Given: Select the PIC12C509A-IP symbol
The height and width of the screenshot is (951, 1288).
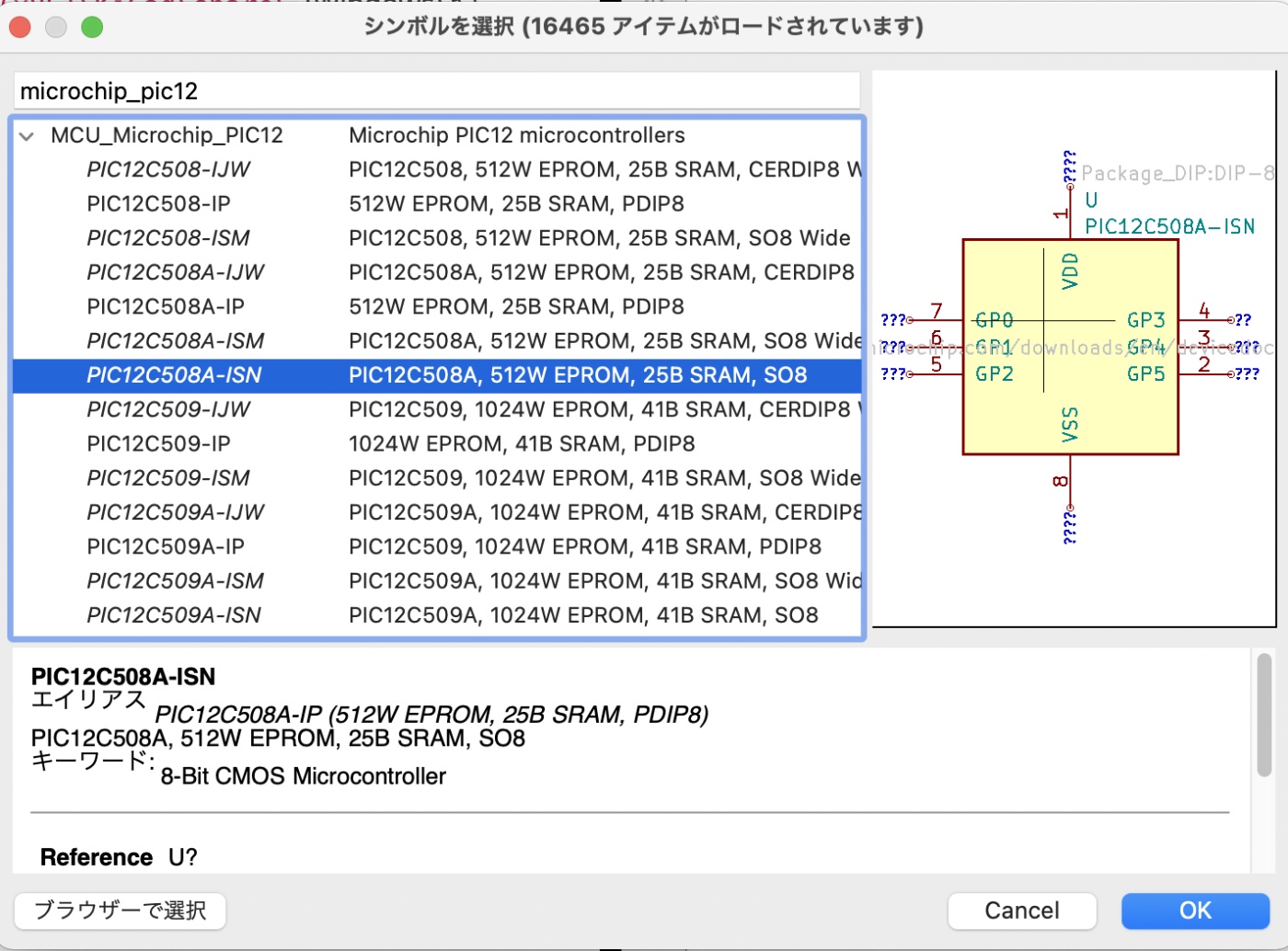Looking at the screenshot, I should (437, 546).
